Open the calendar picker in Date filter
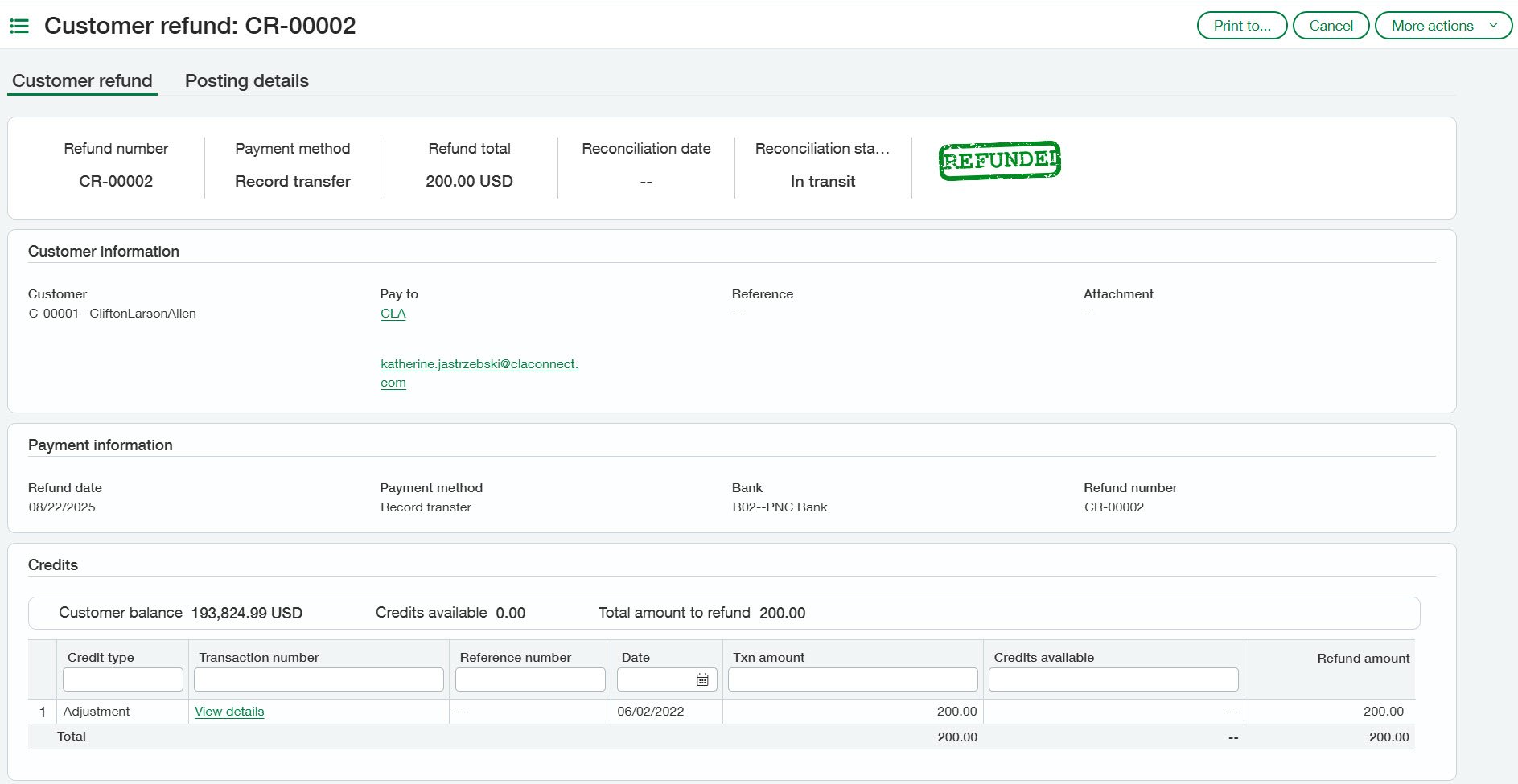Viewport: 1518px width, 784px height. coord(701,679)
